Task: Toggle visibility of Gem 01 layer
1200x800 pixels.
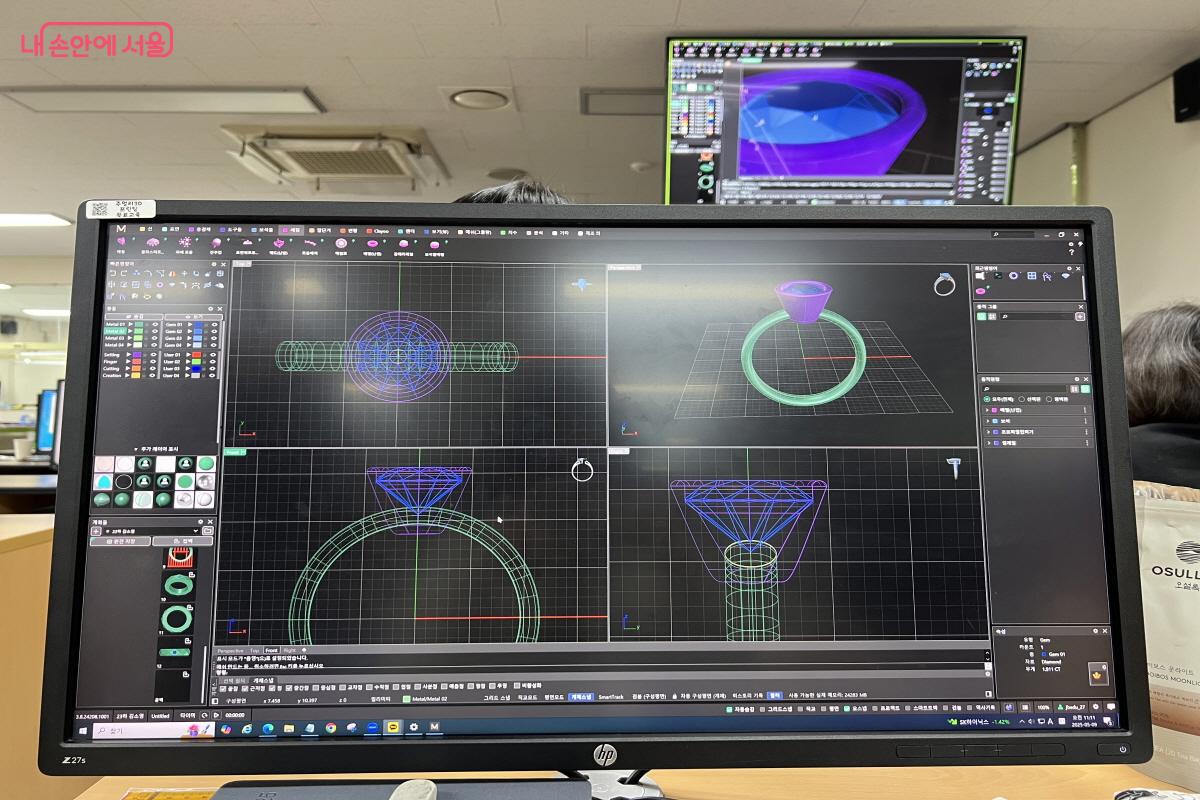Action: point(213,323)
